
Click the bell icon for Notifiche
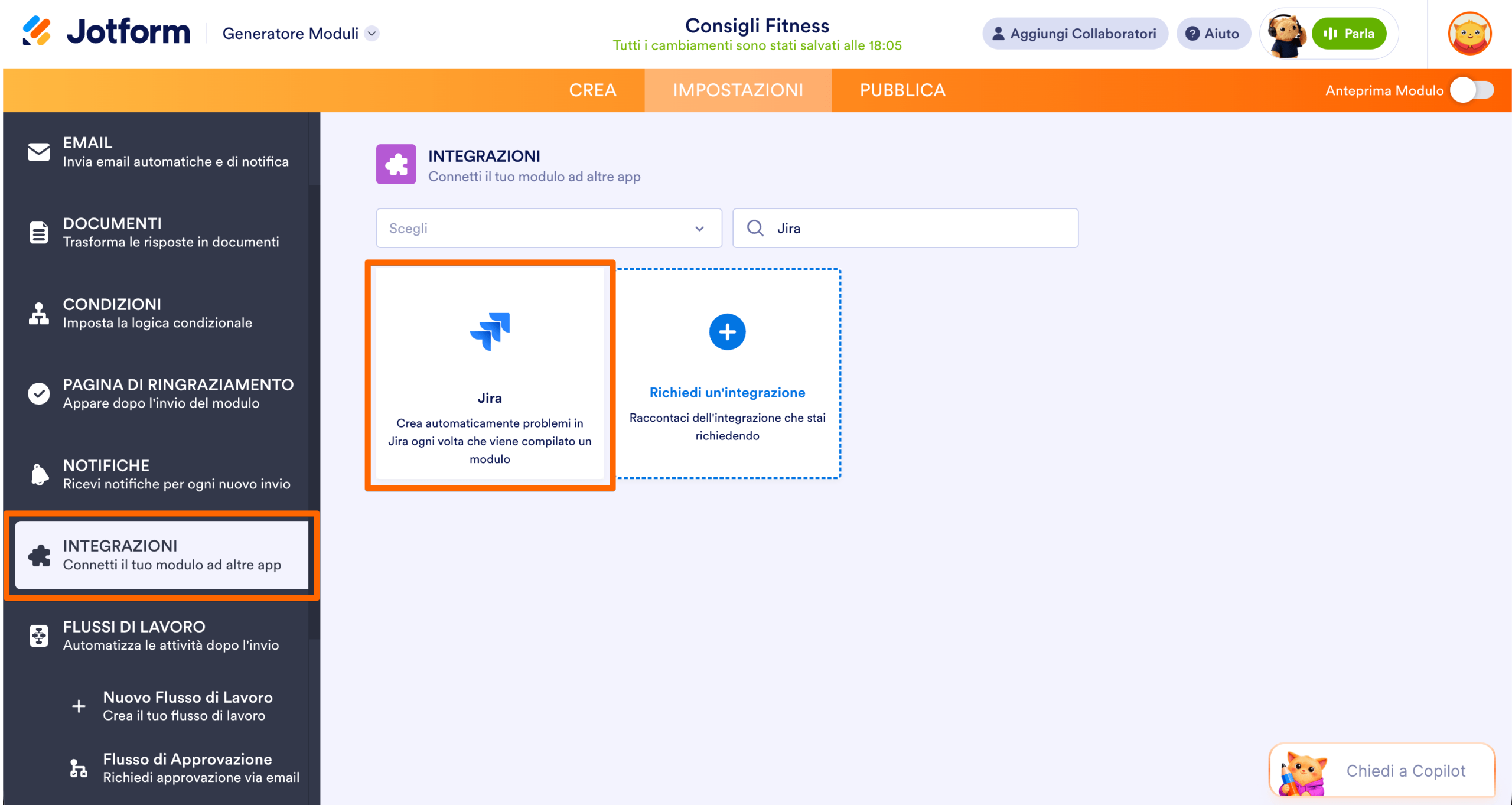tap(39, 474)
